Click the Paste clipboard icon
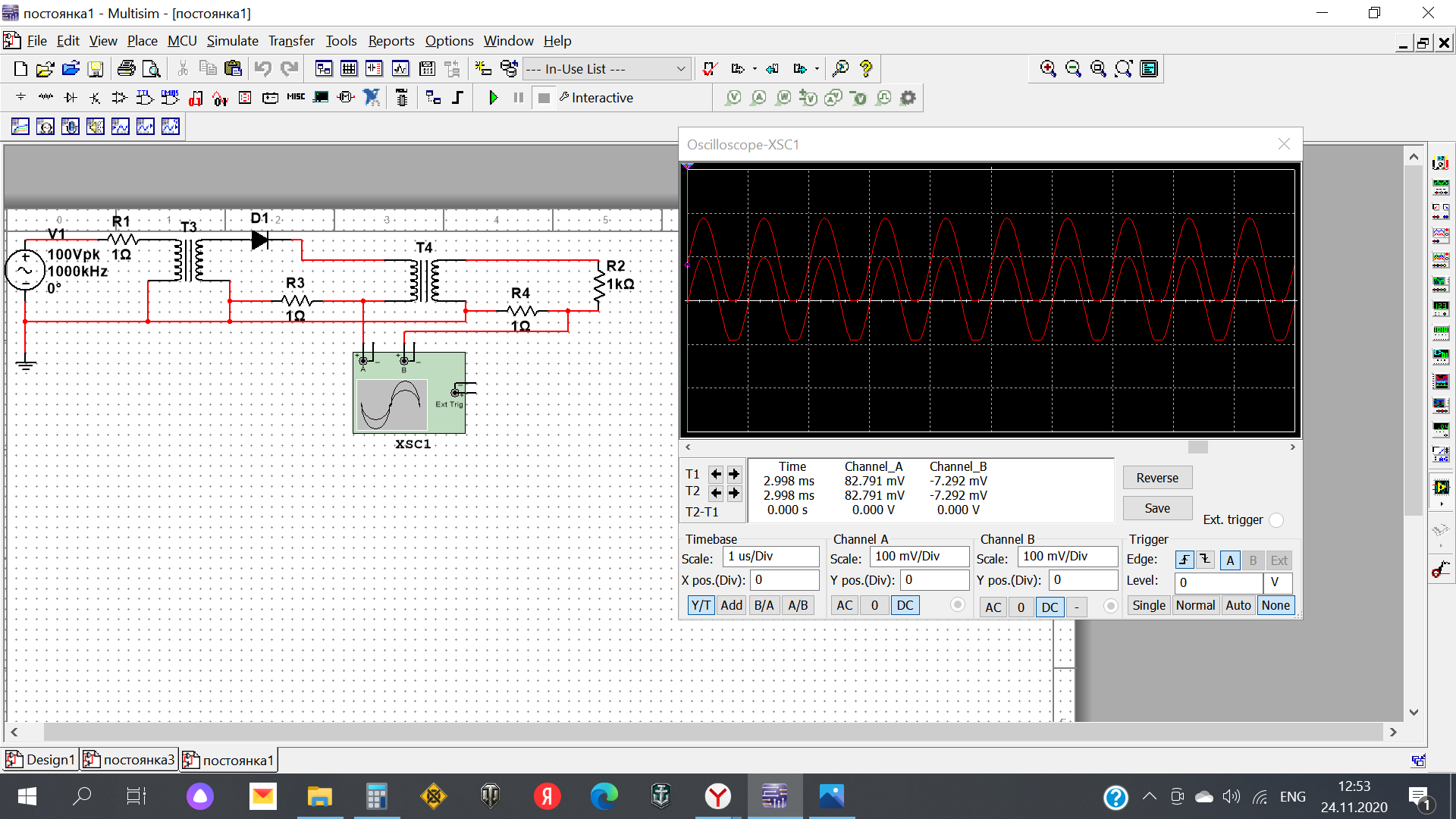The height and width of the screenshot is (819, 1456). (233, 69)
